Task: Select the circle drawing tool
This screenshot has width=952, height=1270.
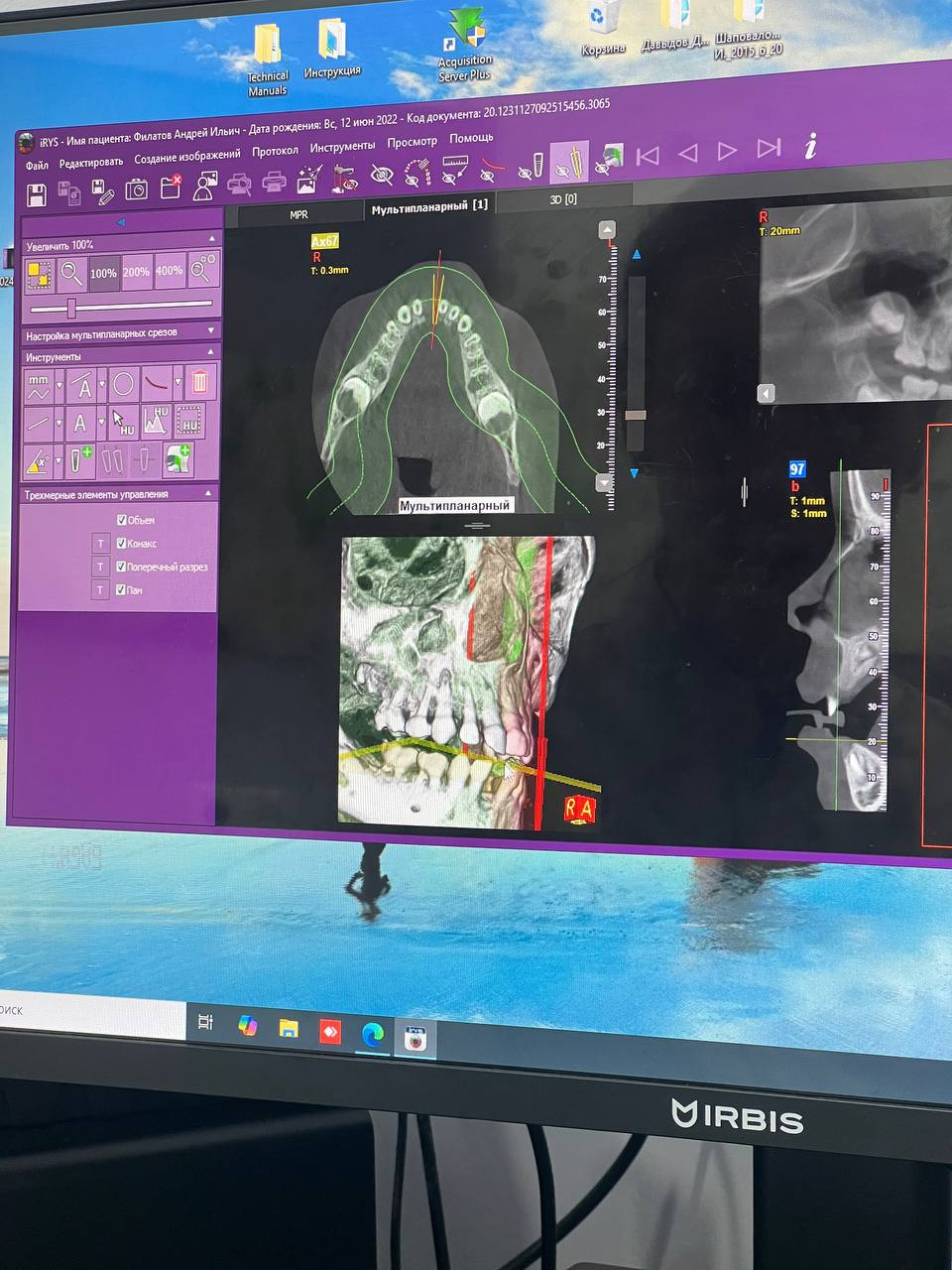Action: pos(123,384)
